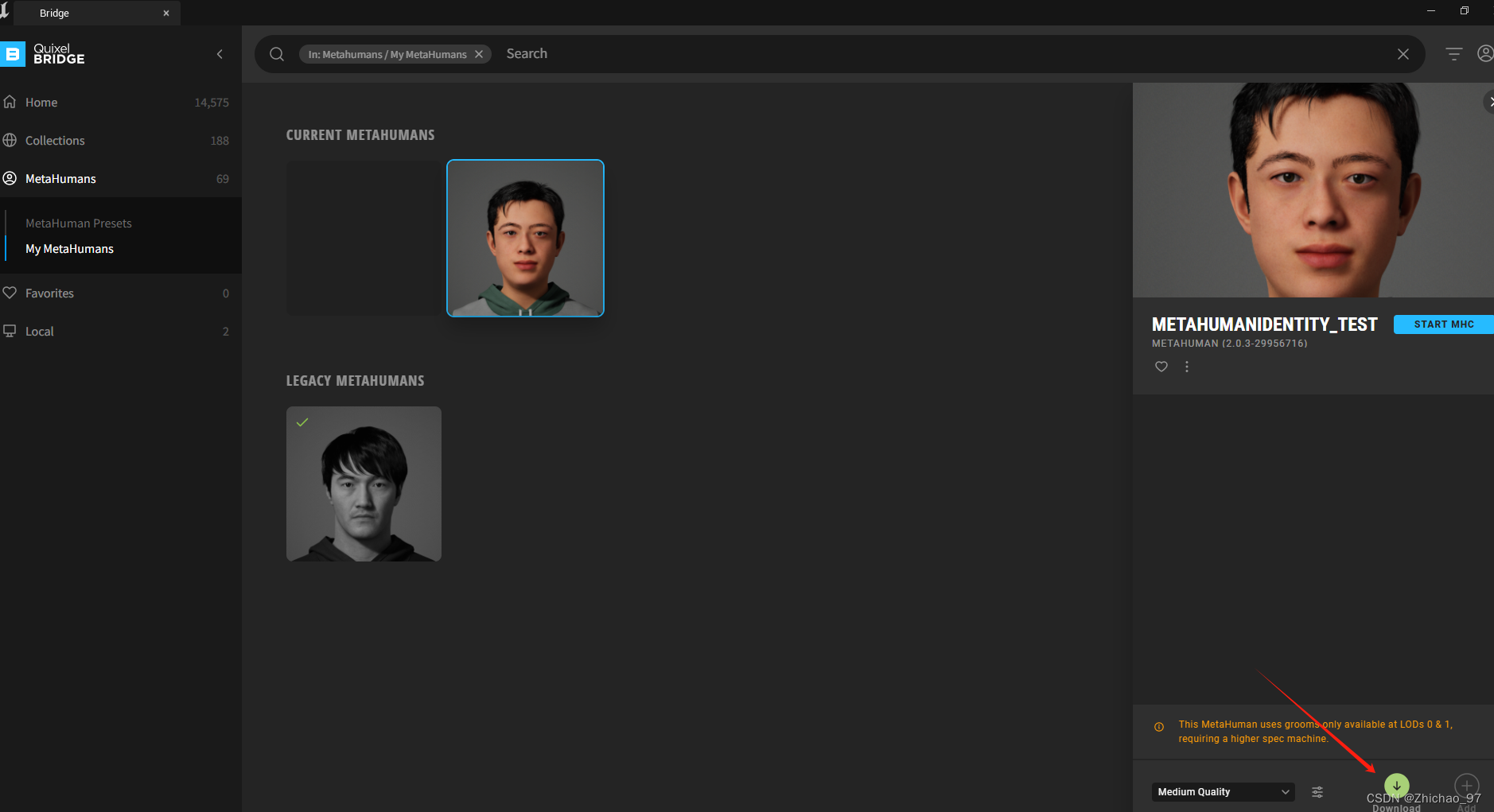Screen dimensions: 1494x812
Task: Open download settings sliders icon
Action: pyautogui.click(x=1317, y=792)
